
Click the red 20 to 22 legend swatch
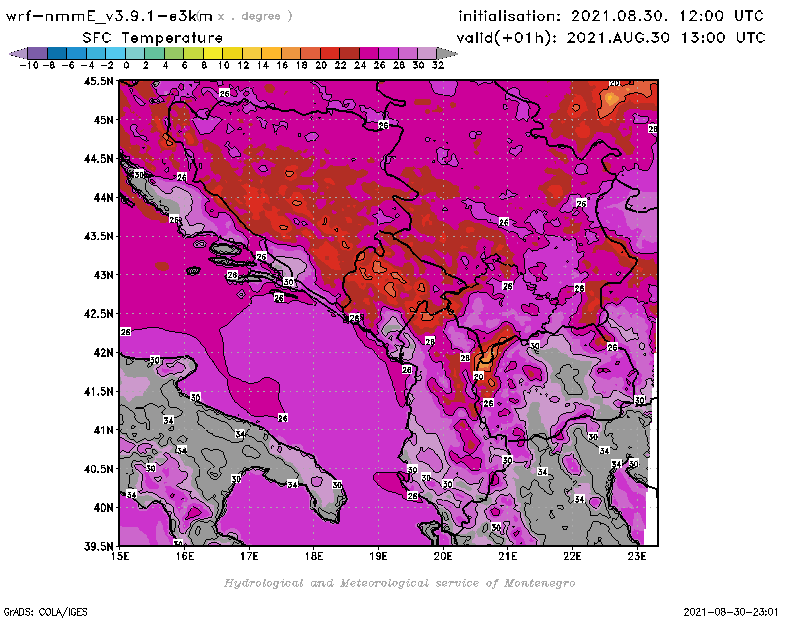pyautogui.click(x=330, y=53)
